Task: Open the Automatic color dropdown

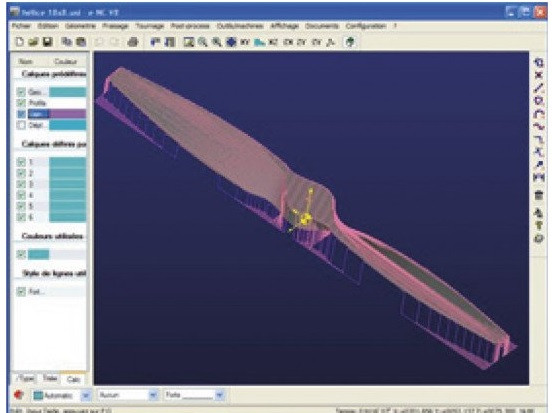Action: coord(86,395)
